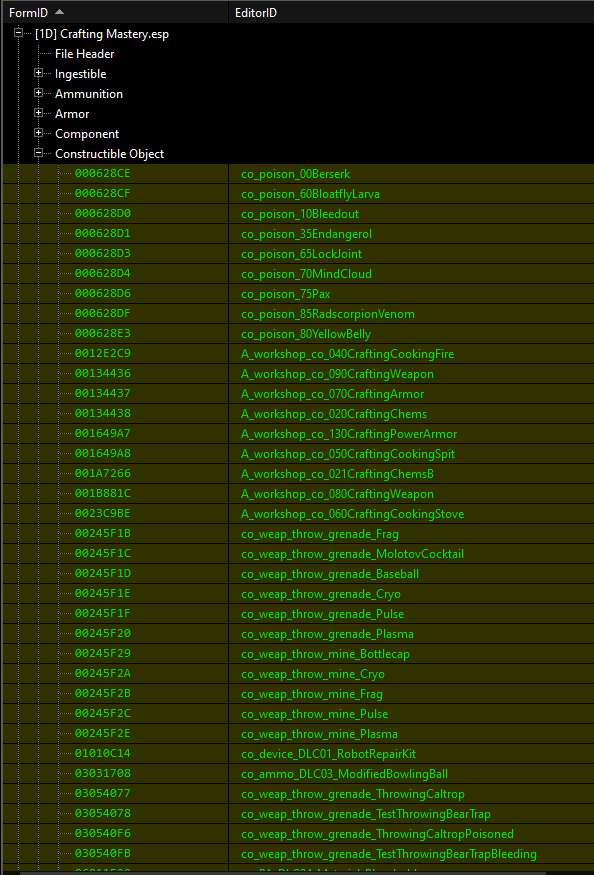Select record co_poison_00Berserk

pos(295,174)
